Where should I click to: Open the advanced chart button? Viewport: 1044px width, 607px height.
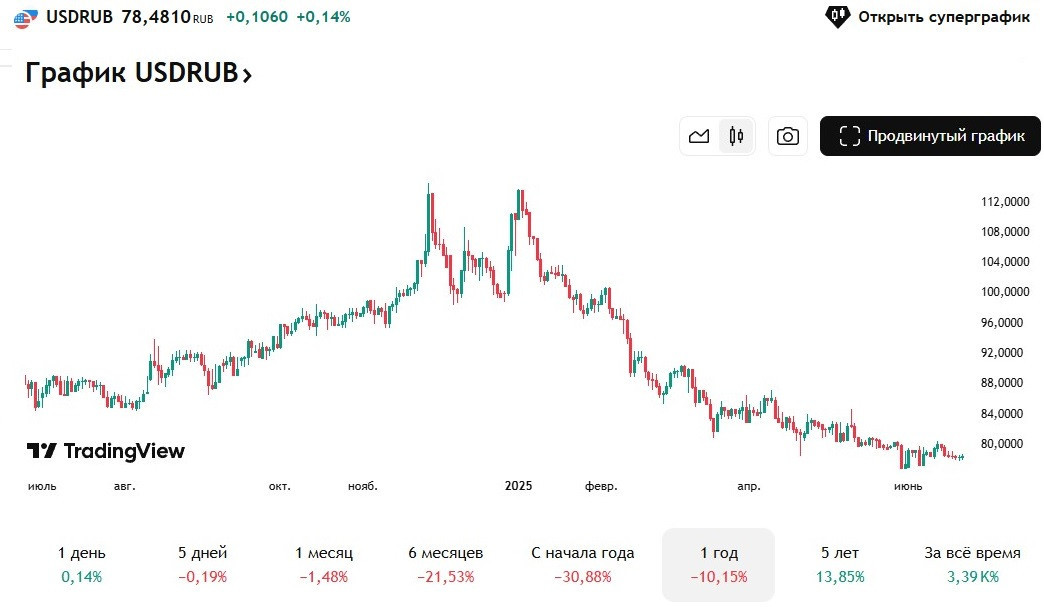pyautogui.click(x=930, y=137)
